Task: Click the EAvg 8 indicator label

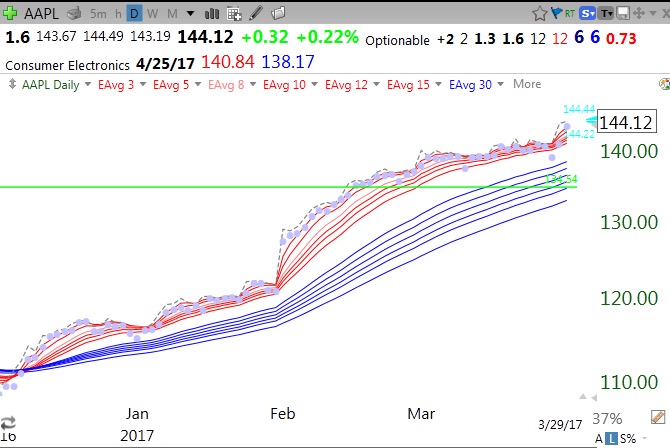Action: click(226, 85)
